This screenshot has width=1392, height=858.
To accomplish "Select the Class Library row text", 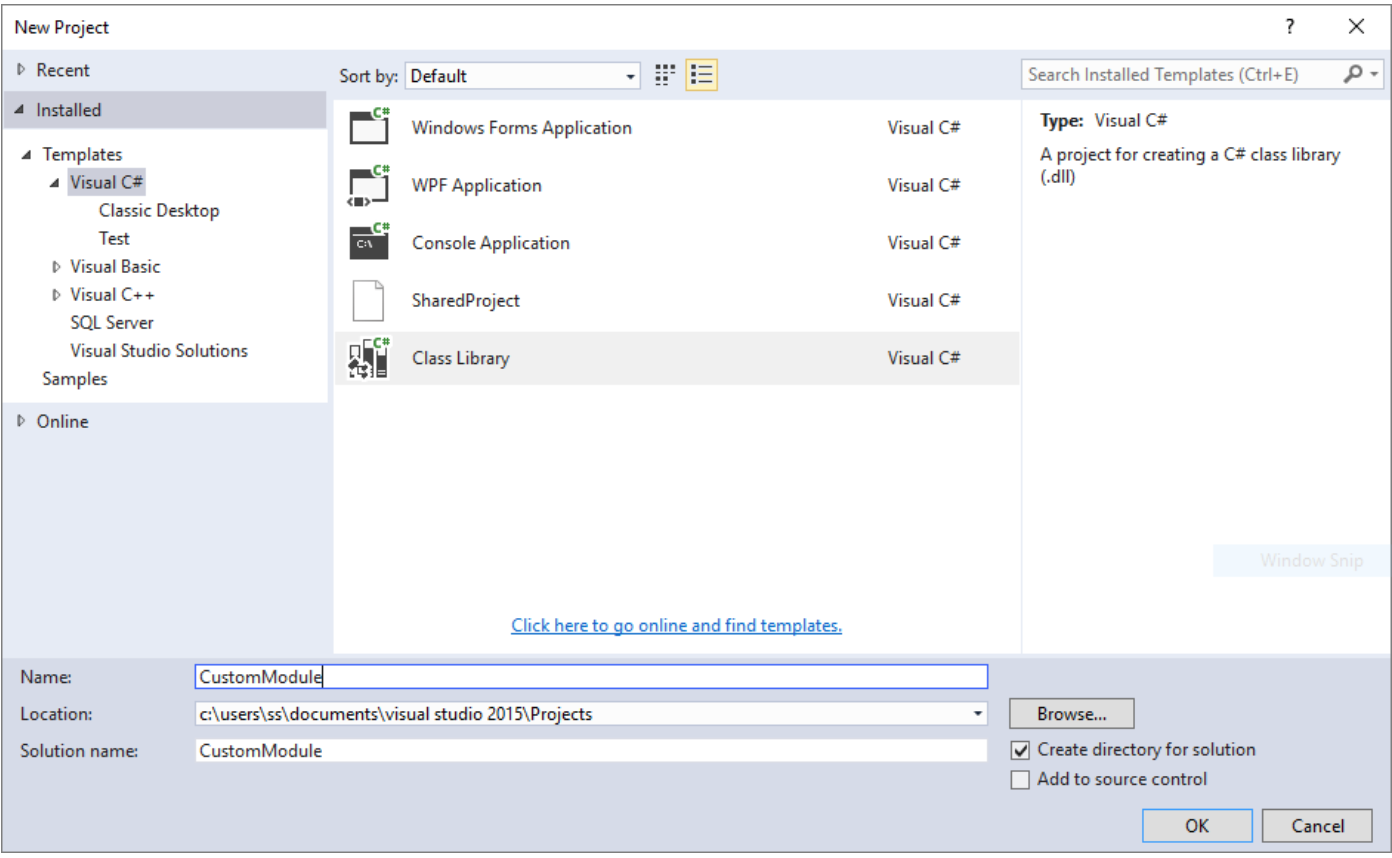I will [x=461, y=358].
